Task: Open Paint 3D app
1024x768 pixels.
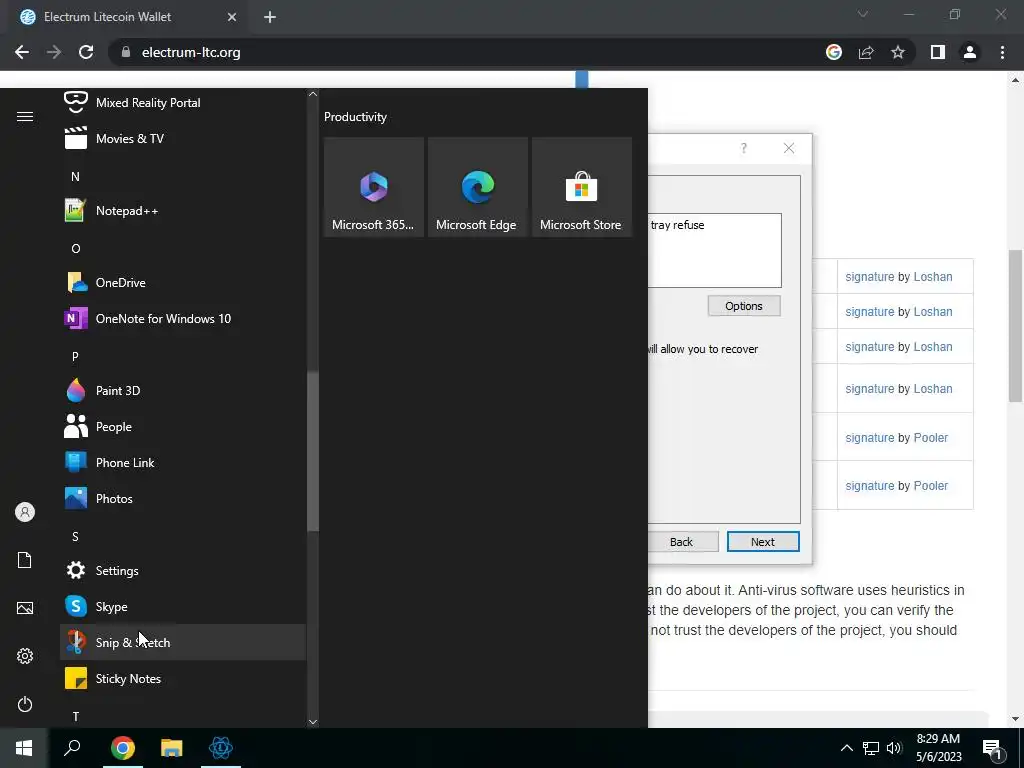Action: [183, 391]
